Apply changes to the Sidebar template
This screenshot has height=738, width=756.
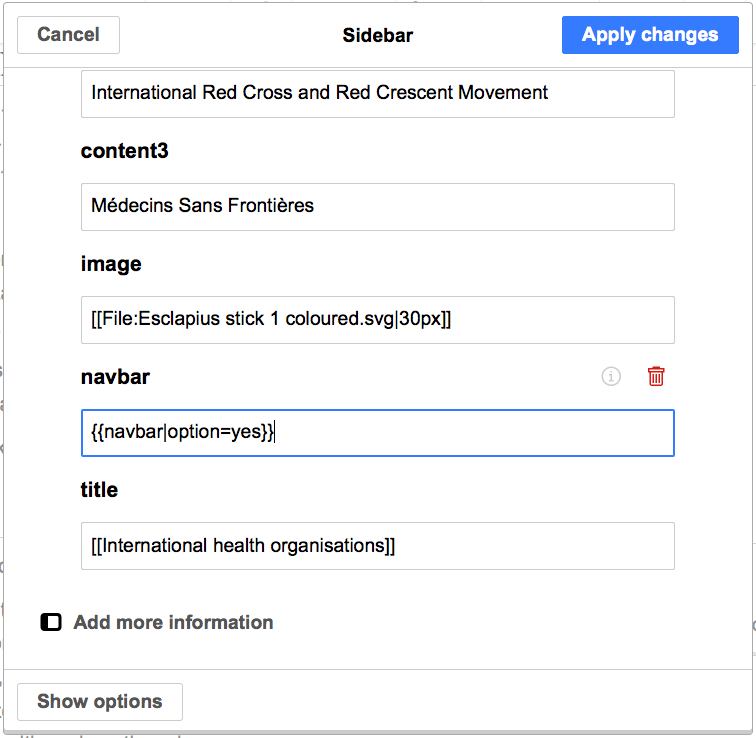pyautogui.click(x=650, y=35)
